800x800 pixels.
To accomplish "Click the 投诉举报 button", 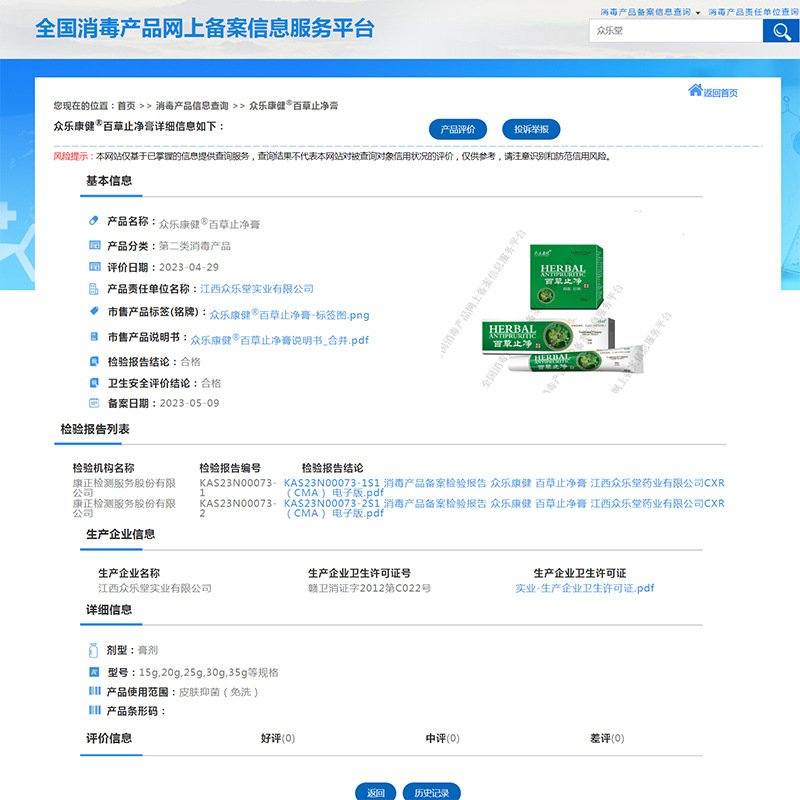I will click(x=531, y=130).
